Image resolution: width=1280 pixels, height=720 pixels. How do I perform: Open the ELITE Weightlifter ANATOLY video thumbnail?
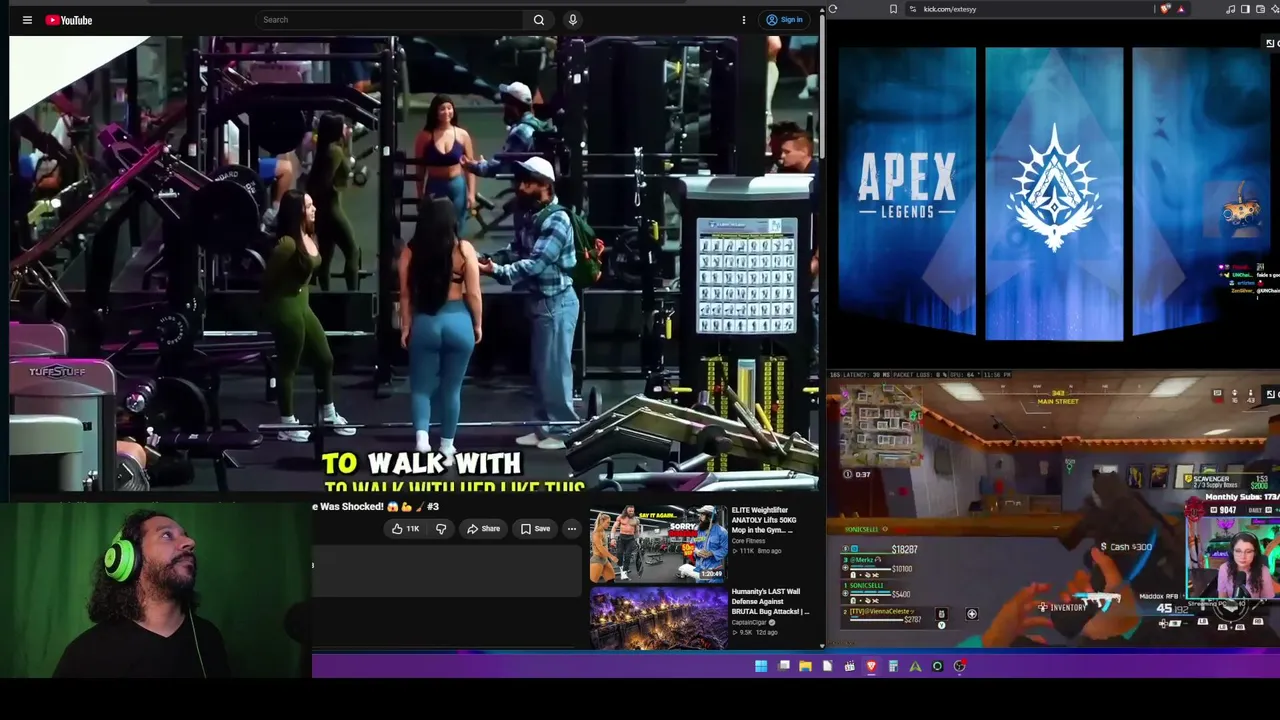(x=658, y=543)
